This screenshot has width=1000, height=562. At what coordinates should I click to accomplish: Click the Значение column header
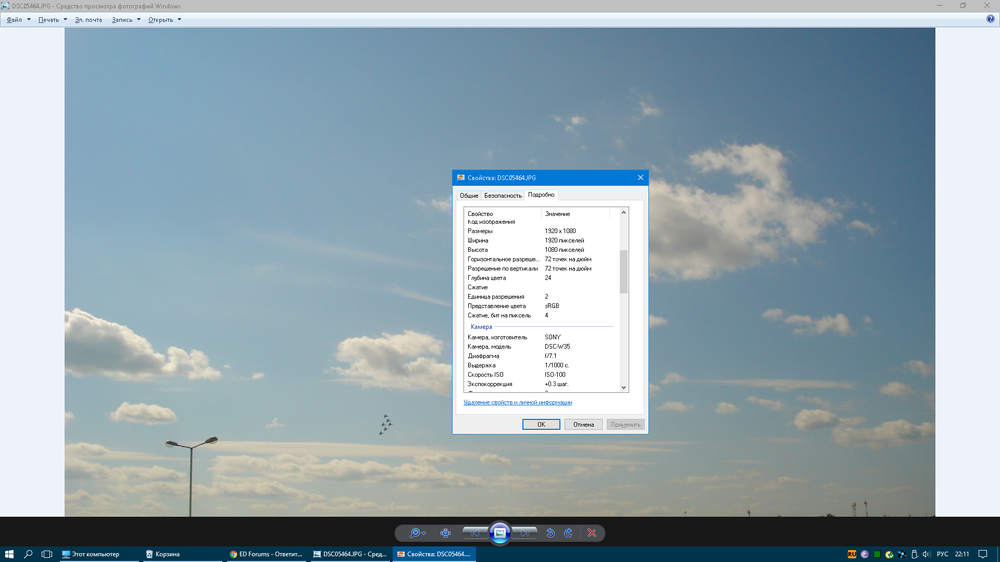tap(575, 214)
